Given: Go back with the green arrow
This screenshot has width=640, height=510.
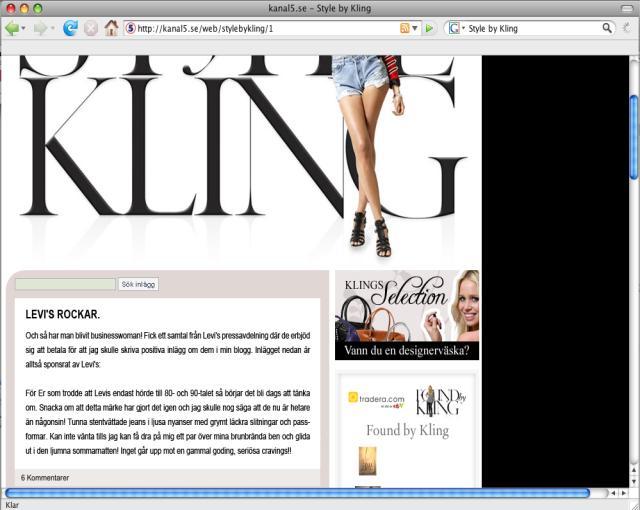Looking at the screenshot, I should tap(11, 28).
